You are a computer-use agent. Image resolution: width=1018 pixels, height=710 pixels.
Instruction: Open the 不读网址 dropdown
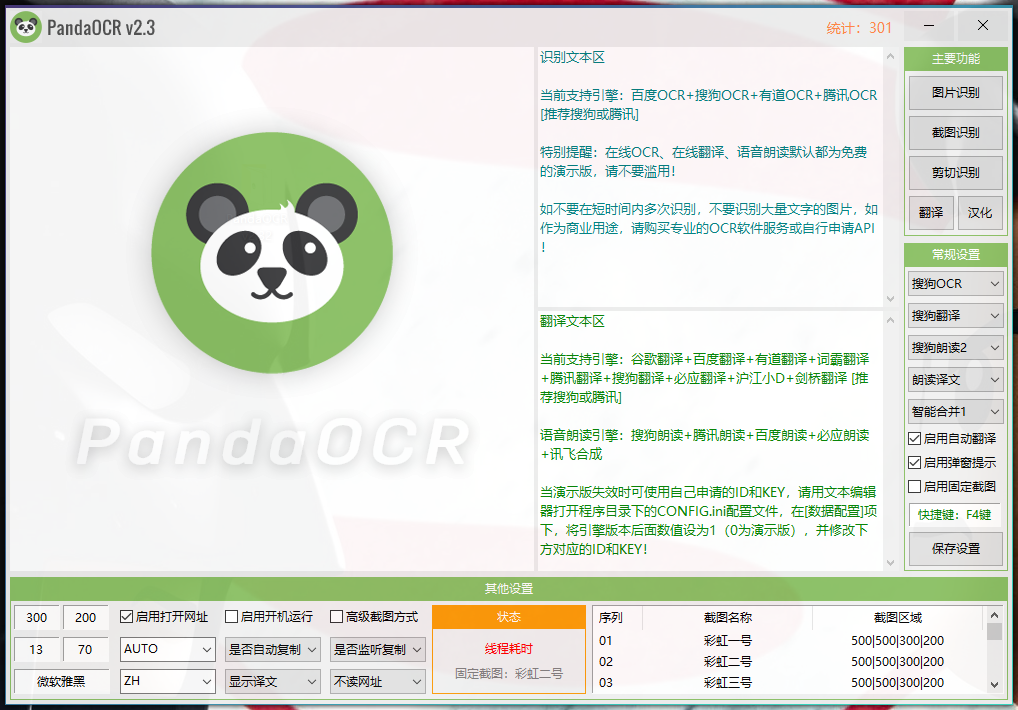coord(378,681)
